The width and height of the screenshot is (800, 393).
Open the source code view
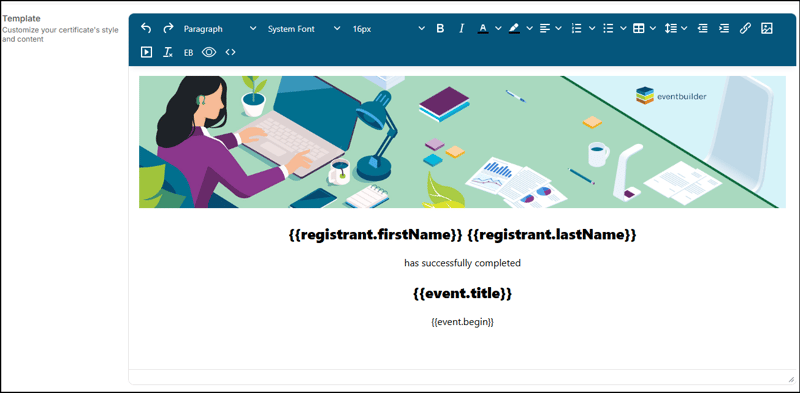click(x=230, y=52)
